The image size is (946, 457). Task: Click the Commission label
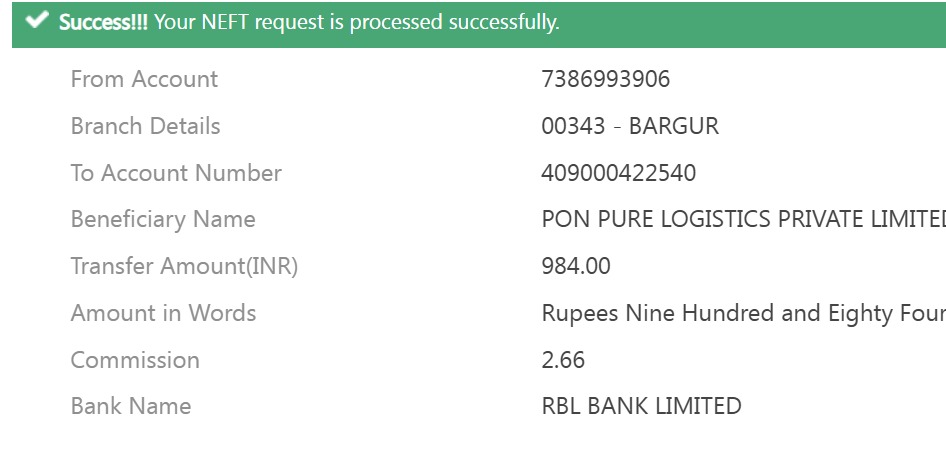pyautogui.click(x=135, y=360)
